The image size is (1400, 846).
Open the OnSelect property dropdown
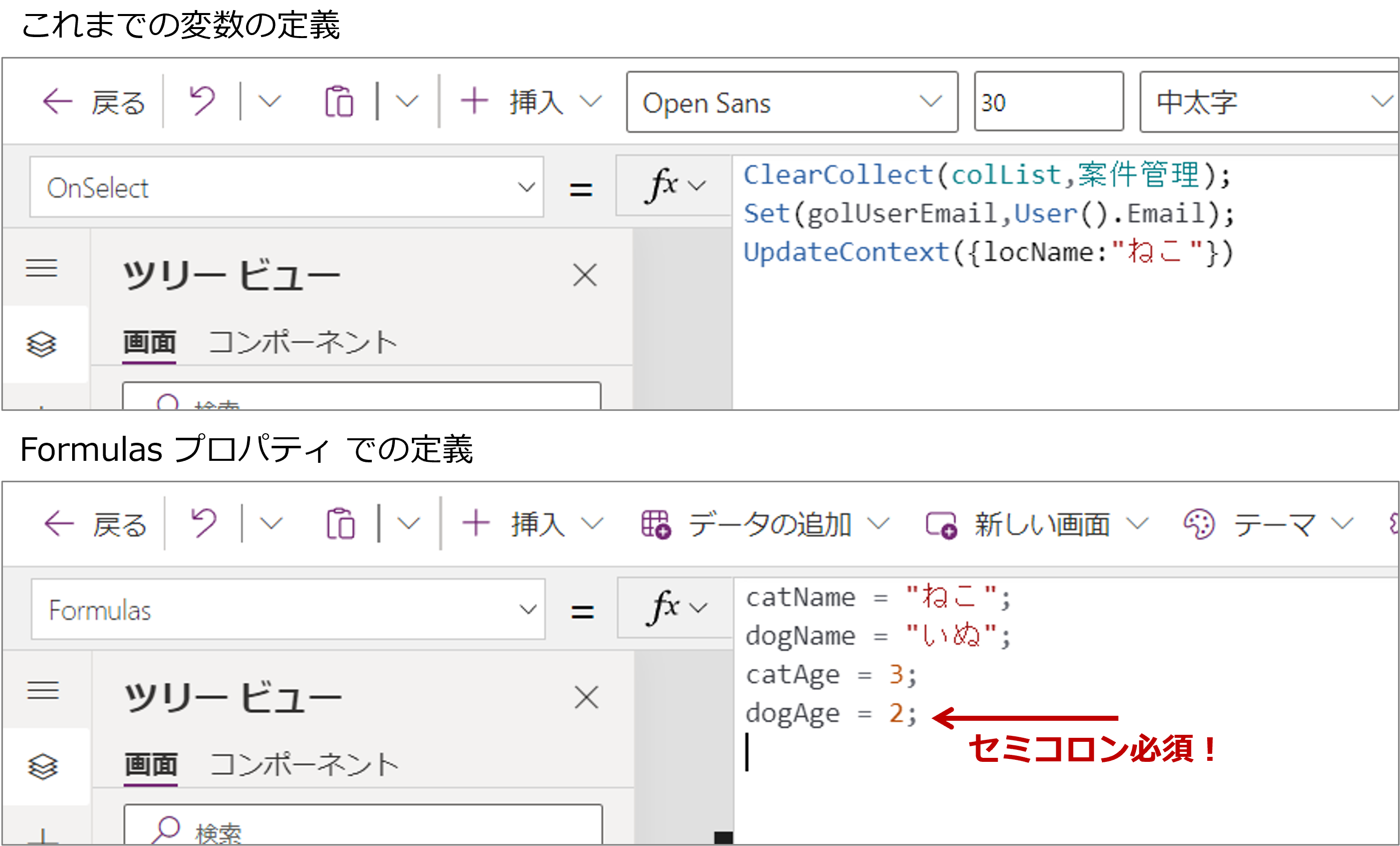pyautogui.click(x=287, y=187)
